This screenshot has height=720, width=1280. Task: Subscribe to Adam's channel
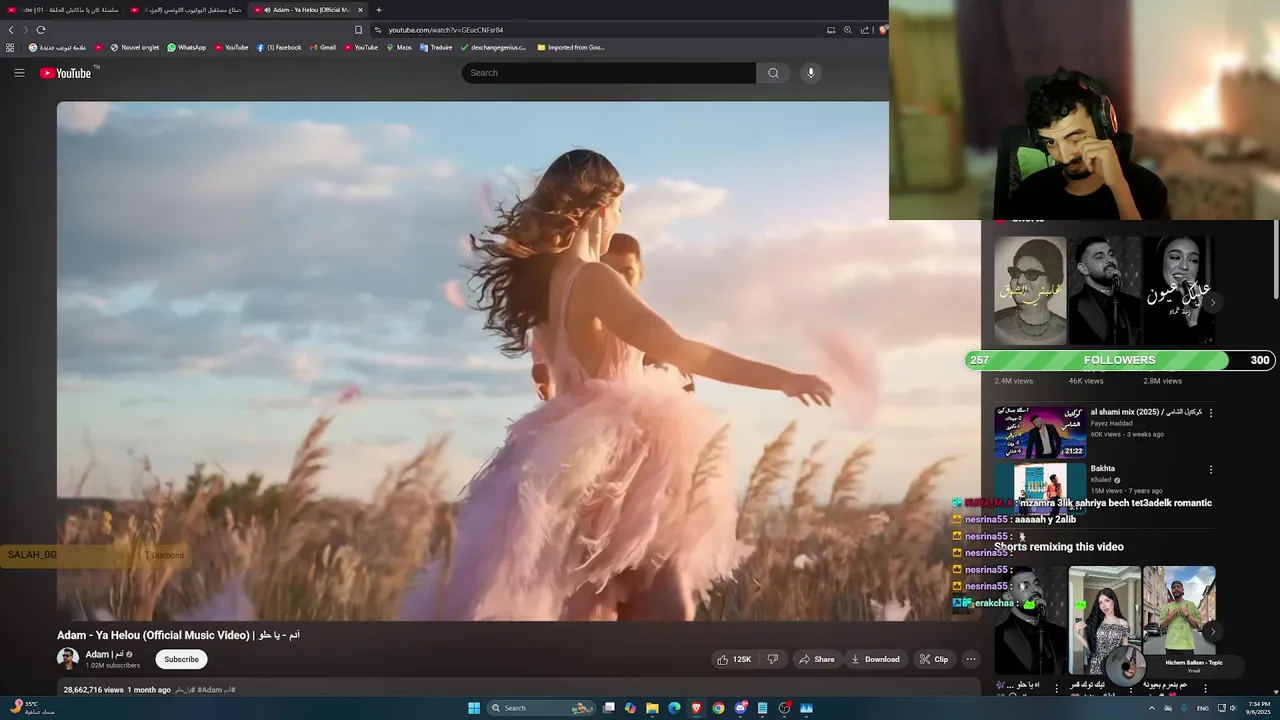[x=181, y=659]
